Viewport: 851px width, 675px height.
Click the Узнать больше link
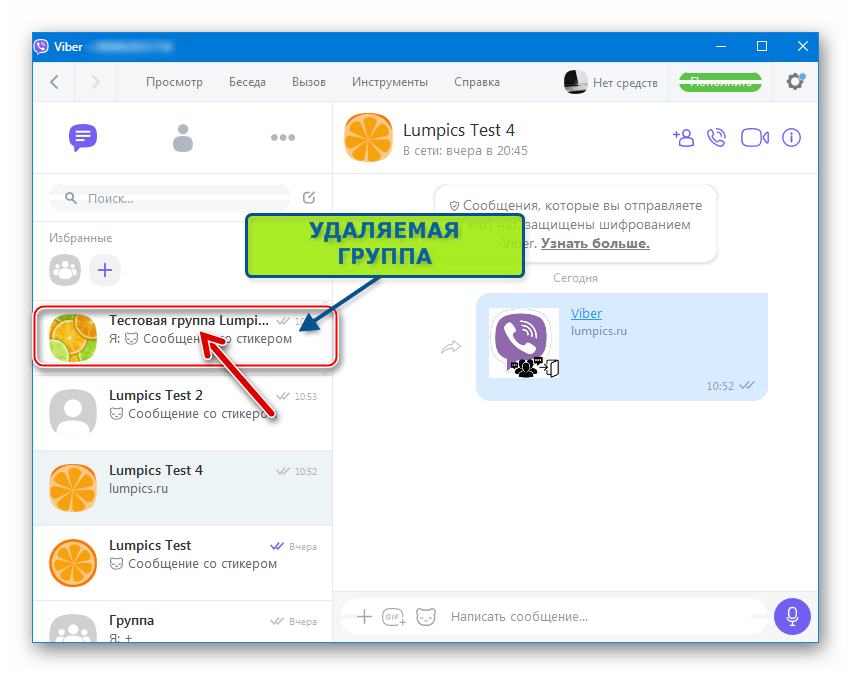pos(595,243)
